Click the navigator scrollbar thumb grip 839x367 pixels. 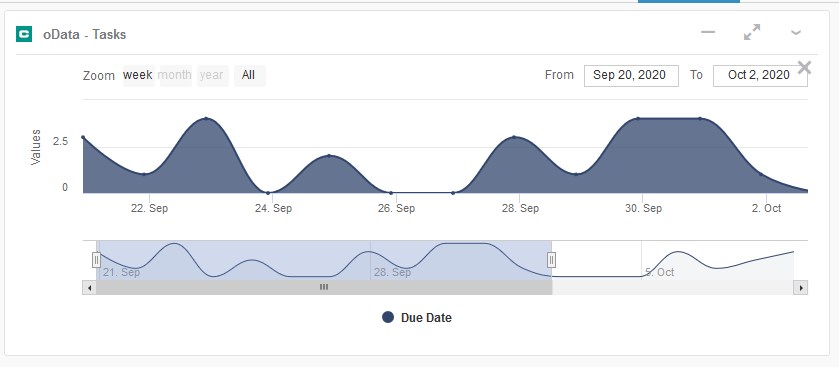click(x=324, y=287)
